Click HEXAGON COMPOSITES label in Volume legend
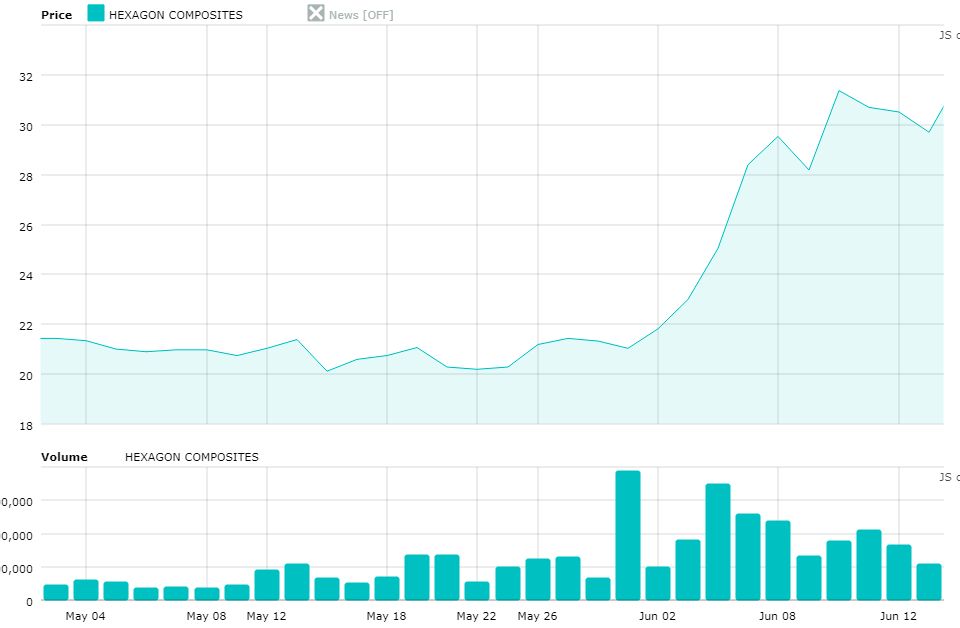 click(x=191, y=457)
